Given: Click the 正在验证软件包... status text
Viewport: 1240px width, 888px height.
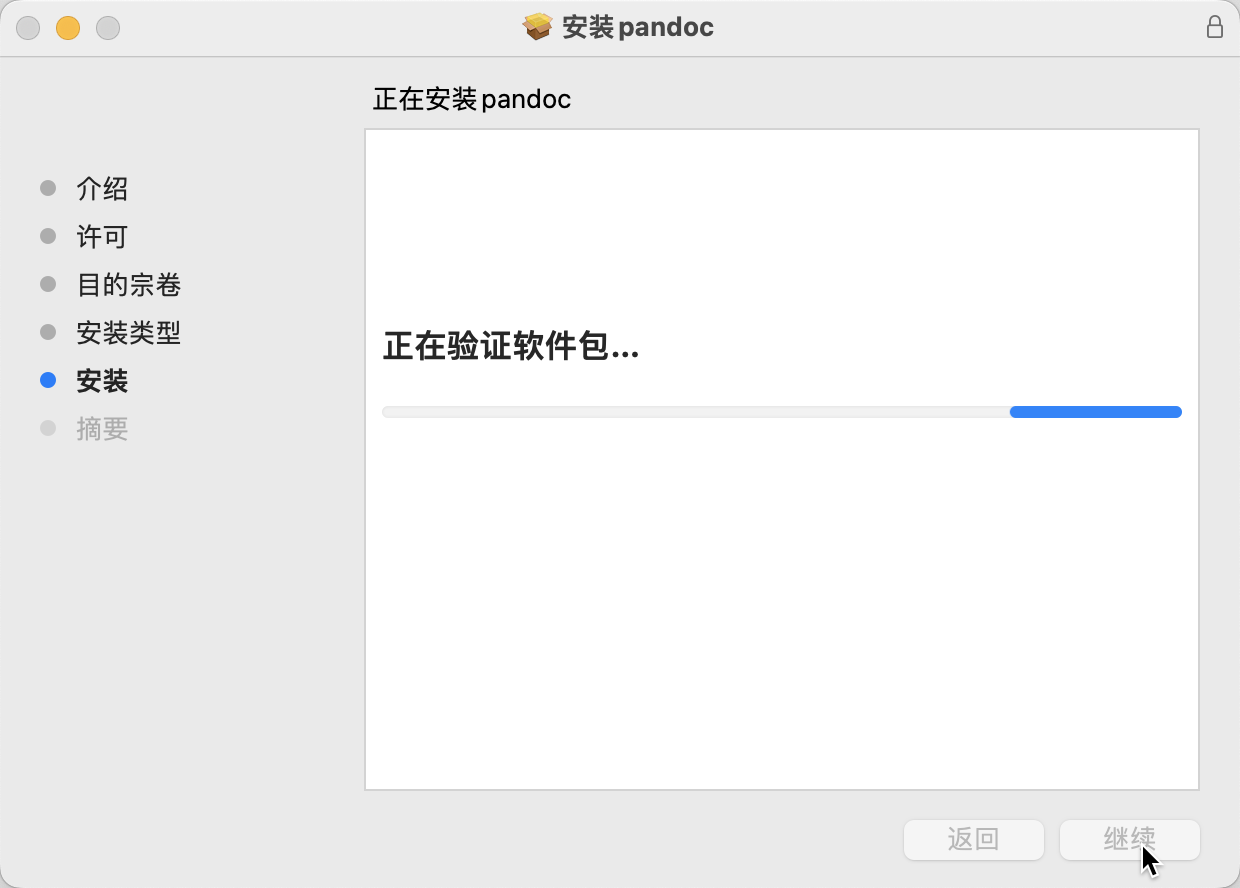Looking at the screenshot, I should (511, 348).
